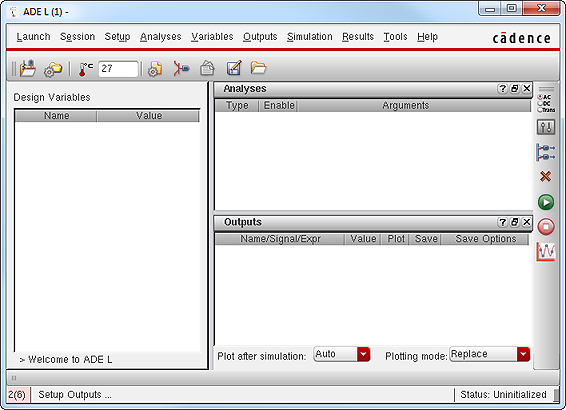Open the Analyses menu
The width and height of the screenshot is (566, 410).
161,37
